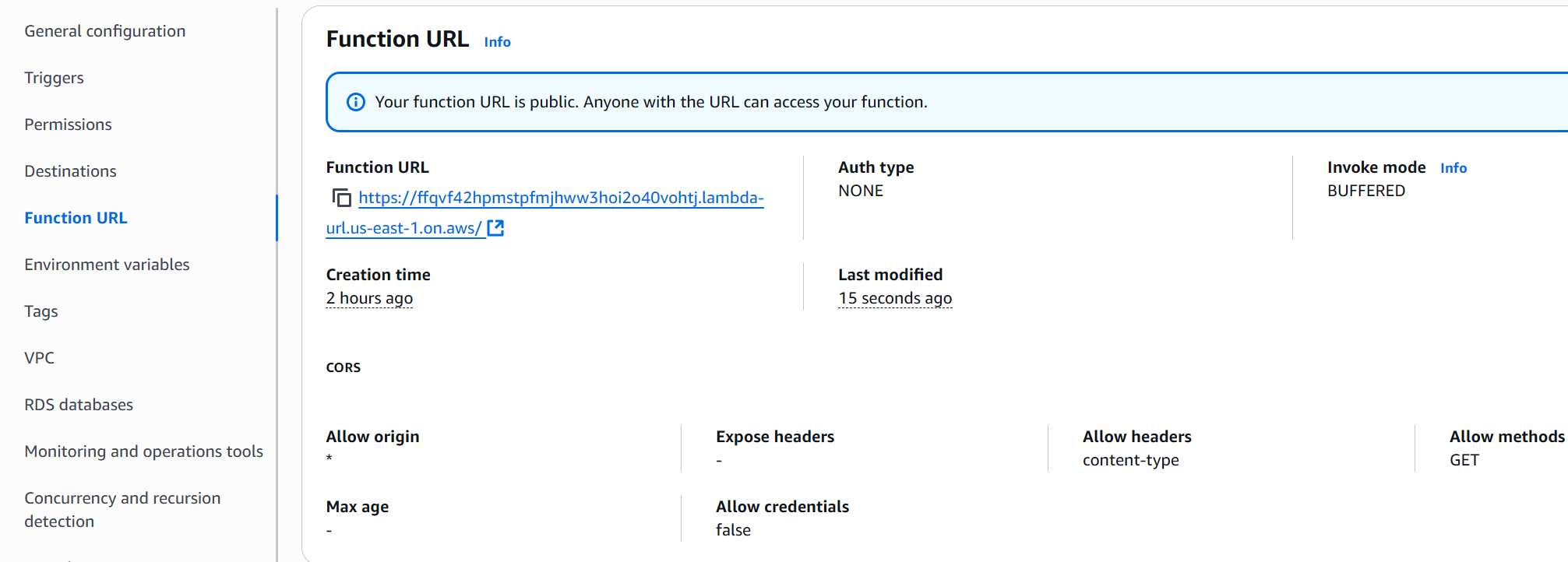
Task: Open Info link next to Invoke mode
Action: click(1453, 168)
